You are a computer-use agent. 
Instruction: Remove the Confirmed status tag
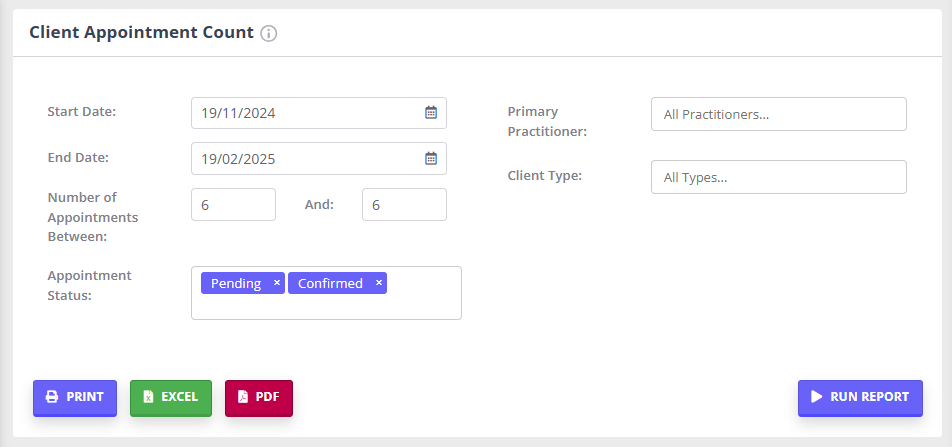pyautogui.click(x=379, y=283)
